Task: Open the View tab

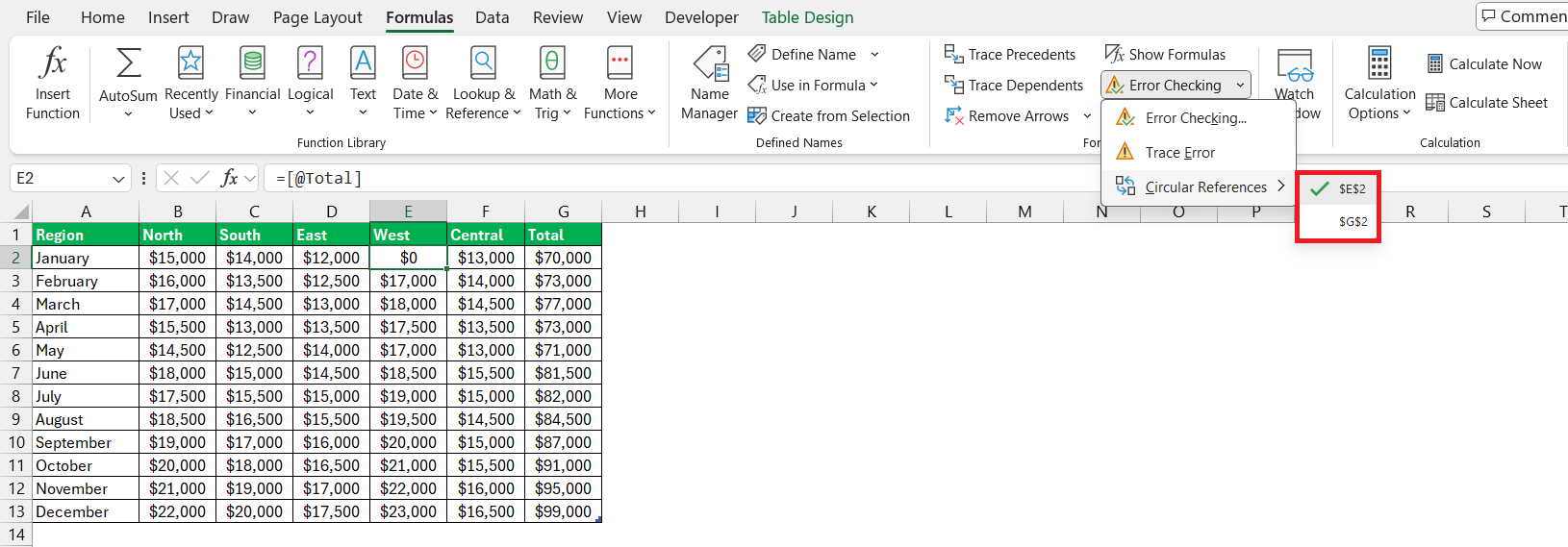Action: click(x=624, y=17)
